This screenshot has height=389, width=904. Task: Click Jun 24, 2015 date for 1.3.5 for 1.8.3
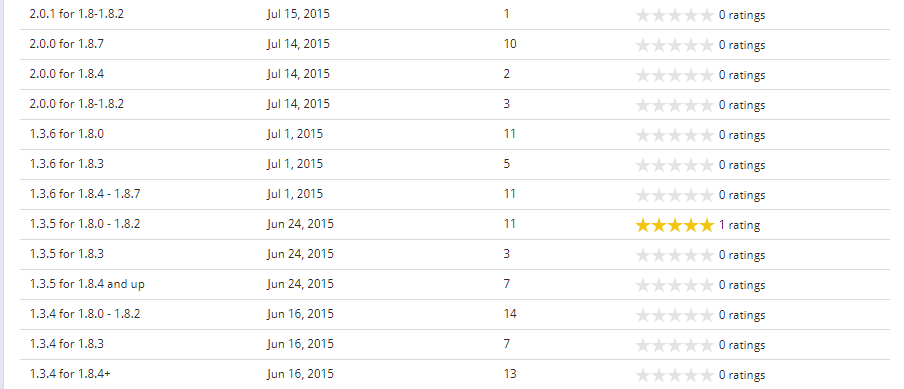(x=300, y=254)
